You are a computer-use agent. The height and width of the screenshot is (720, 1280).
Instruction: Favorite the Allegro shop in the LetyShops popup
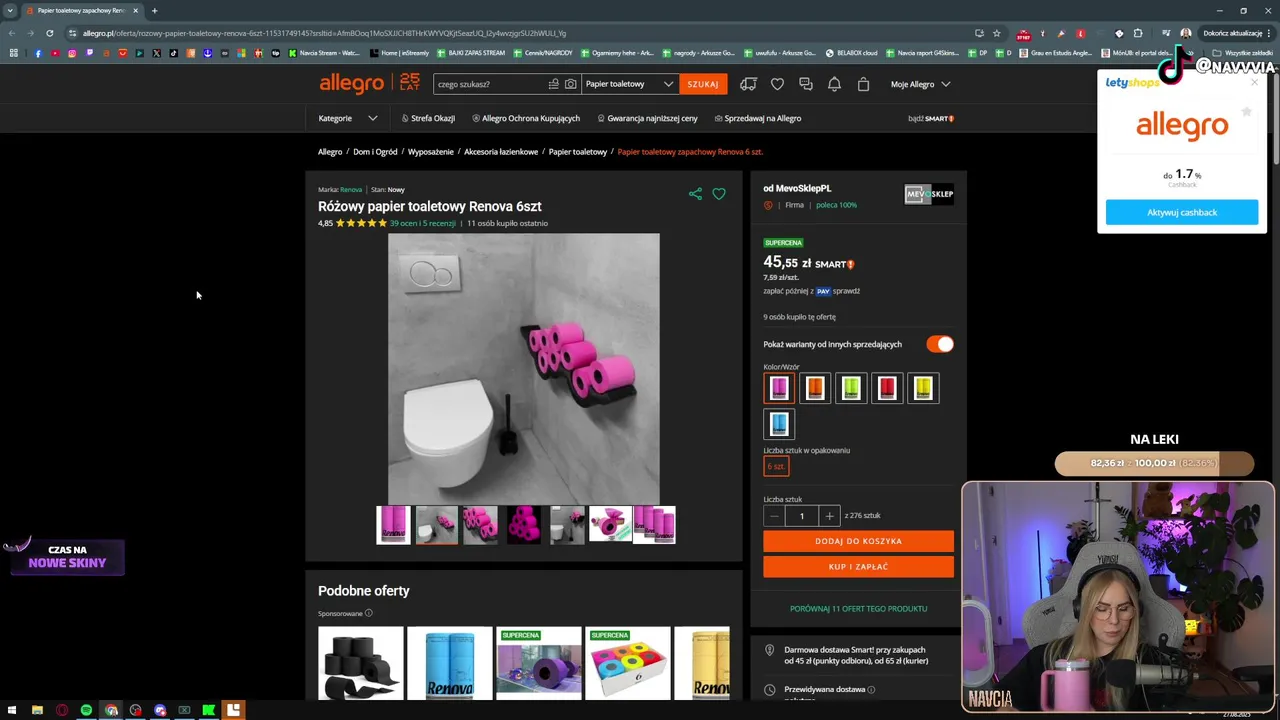pos(1246,112)
